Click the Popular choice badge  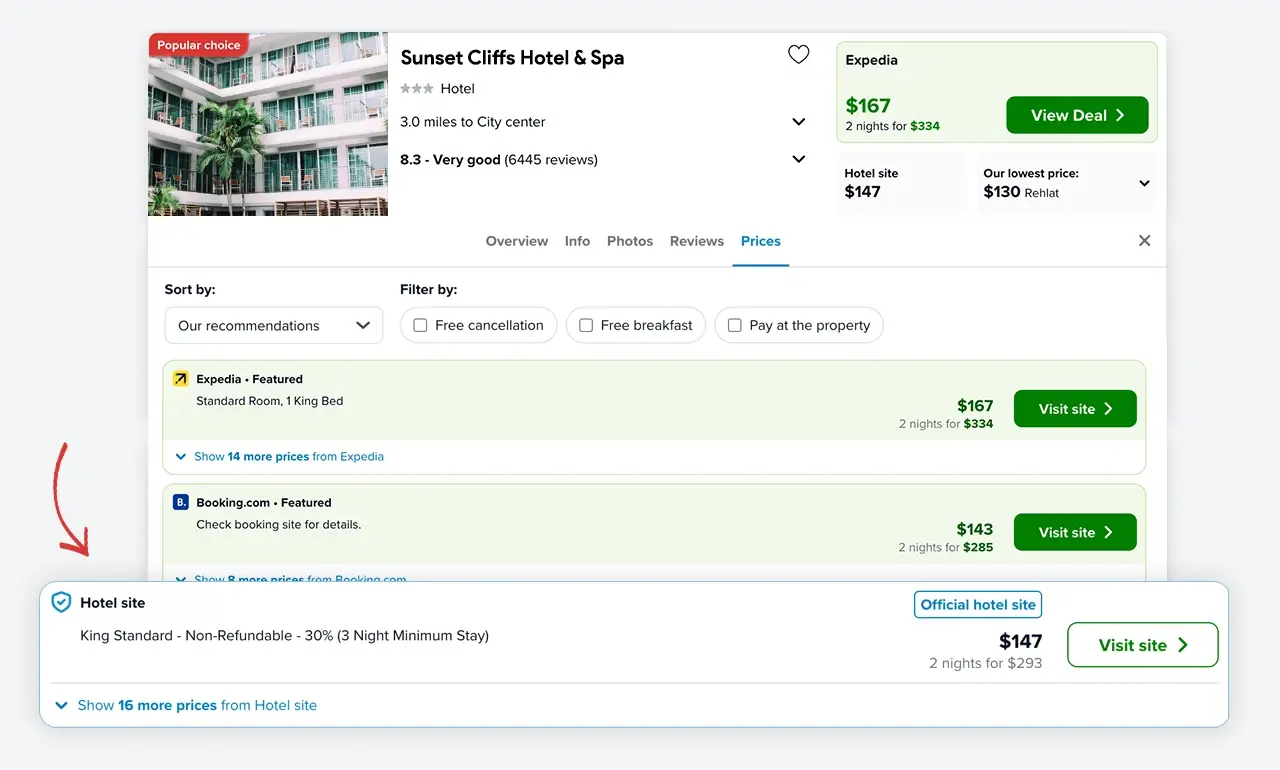click(198, 45)
